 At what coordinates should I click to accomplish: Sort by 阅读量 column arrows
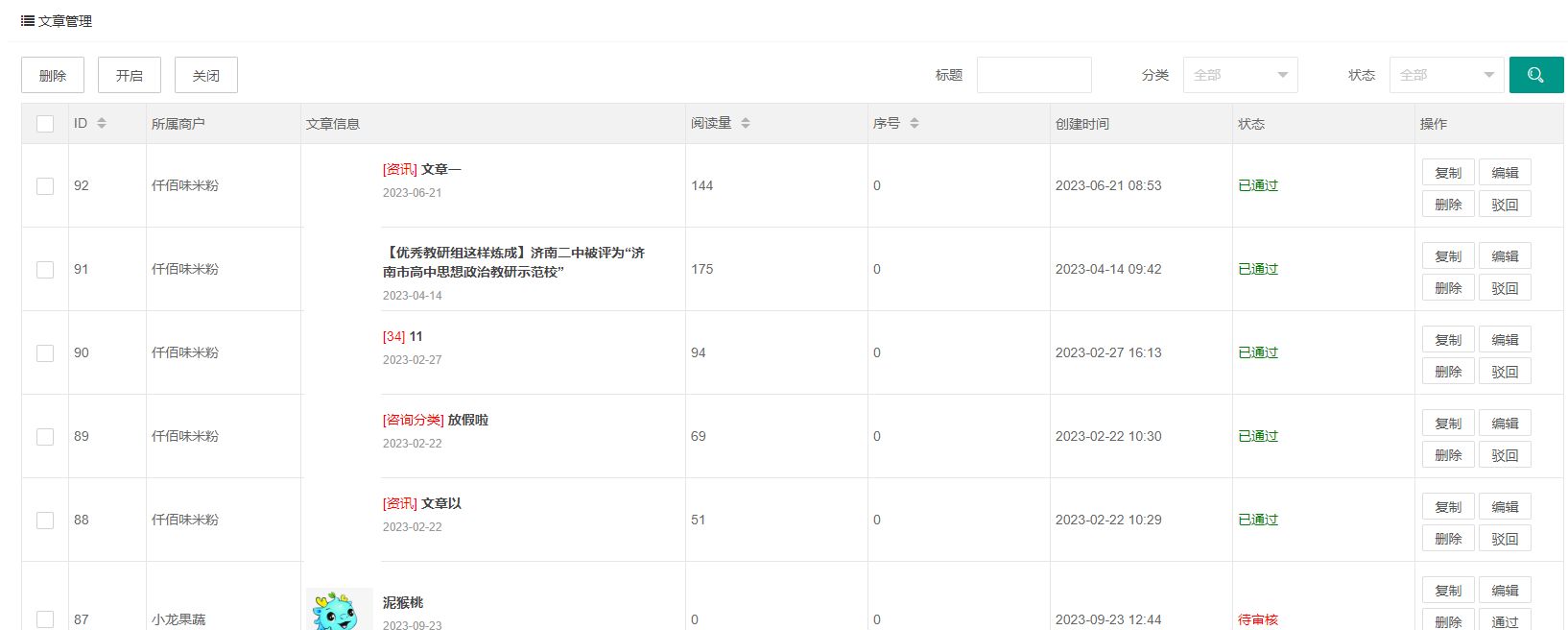pyautogui.click(x=746, y=124)
